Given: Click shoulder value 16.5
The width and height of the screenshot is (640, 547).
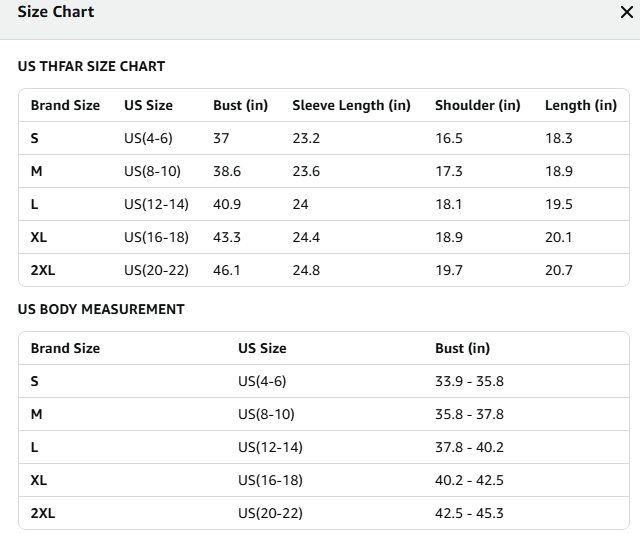Looking at the screenshot, I should pos(449,138).
